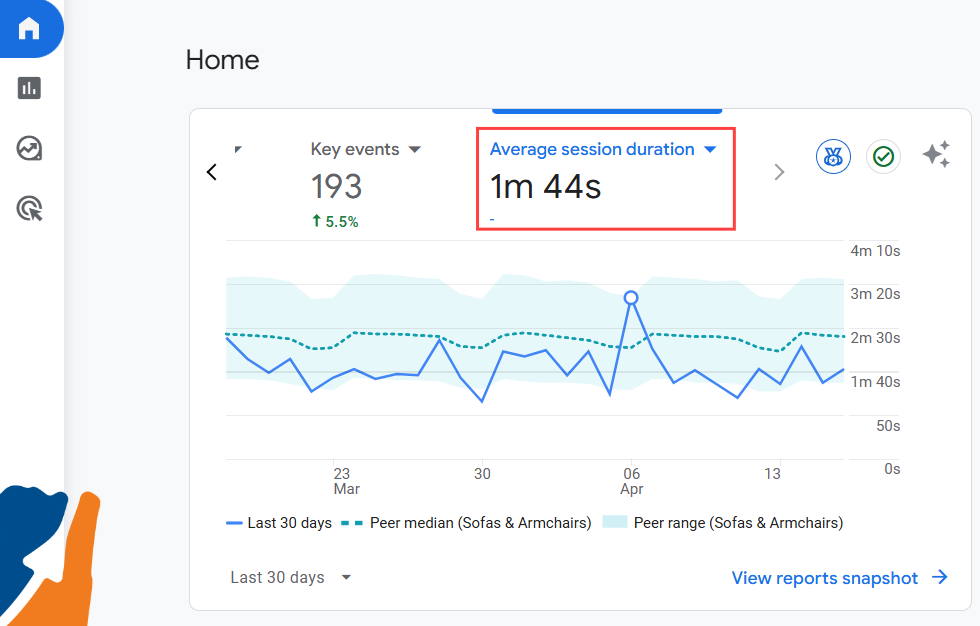
Task: Click dropdown arrow of partially hidden metric
Action: [x=237, y=149]
